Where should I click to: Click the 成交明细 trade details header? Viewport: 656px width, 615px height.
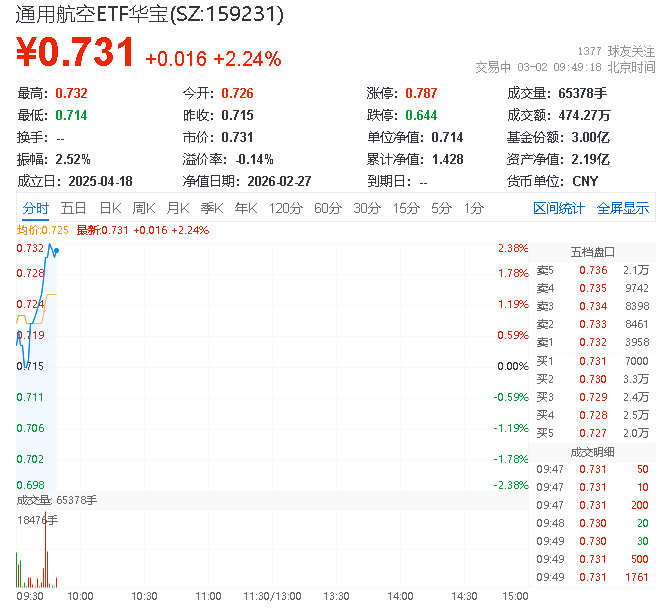(592, 452)
